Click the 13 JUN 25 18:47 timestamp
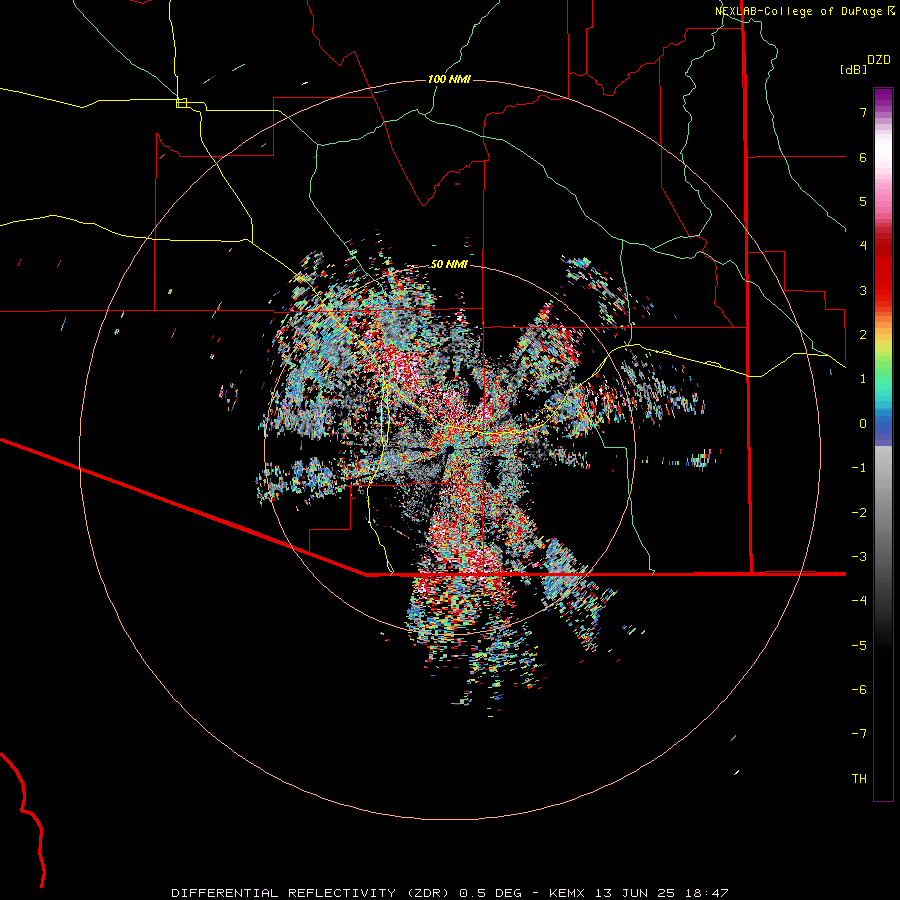The image size is (900, 900). tap(661, 893)
